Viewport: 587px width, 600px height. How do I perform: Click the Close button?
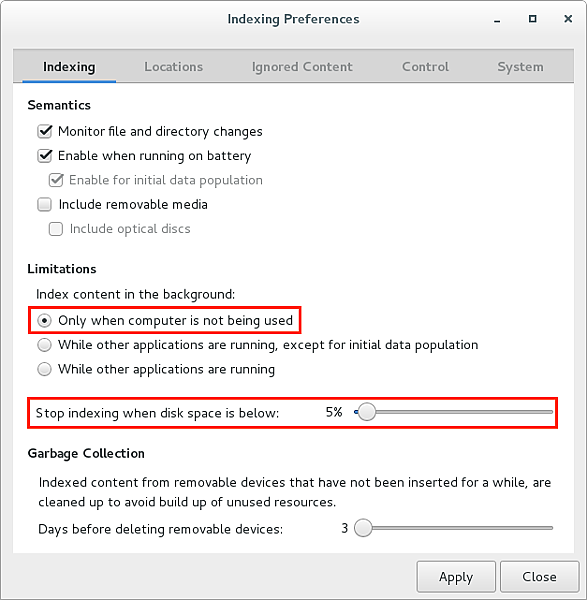539,577
